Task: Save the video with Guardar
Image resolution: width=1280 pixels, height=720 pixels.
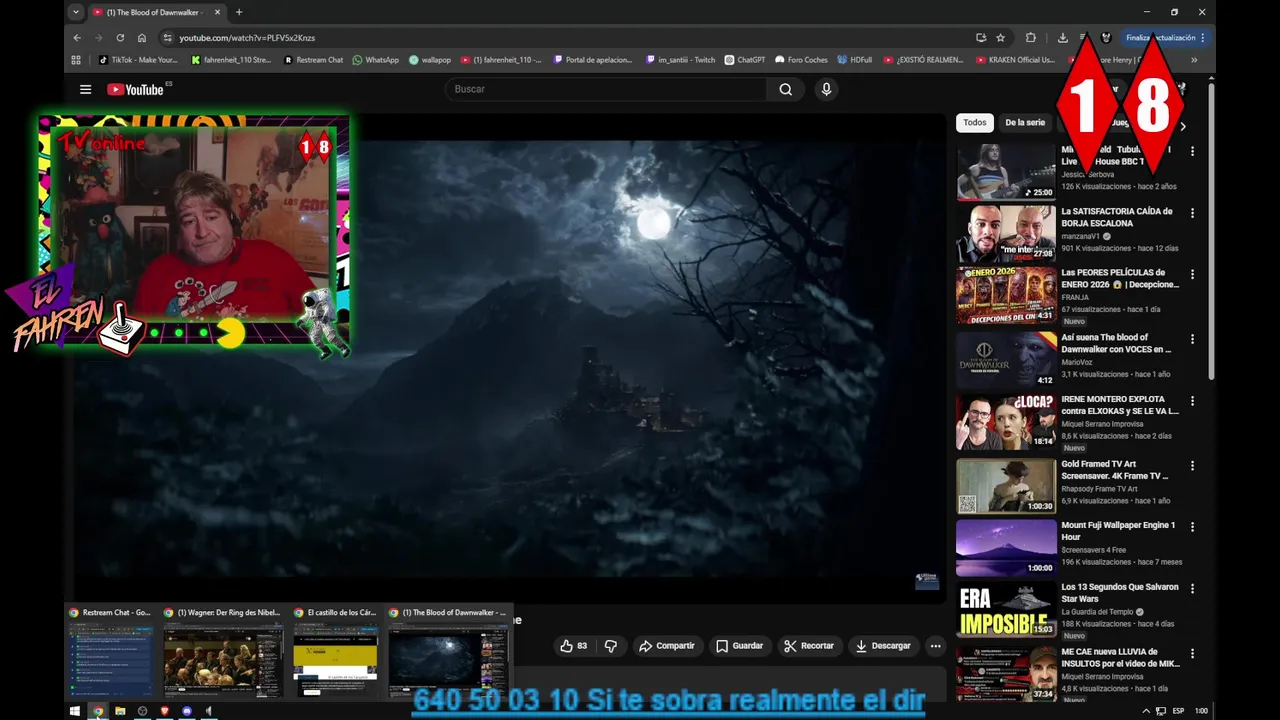Action: click(x=740, y=646)
